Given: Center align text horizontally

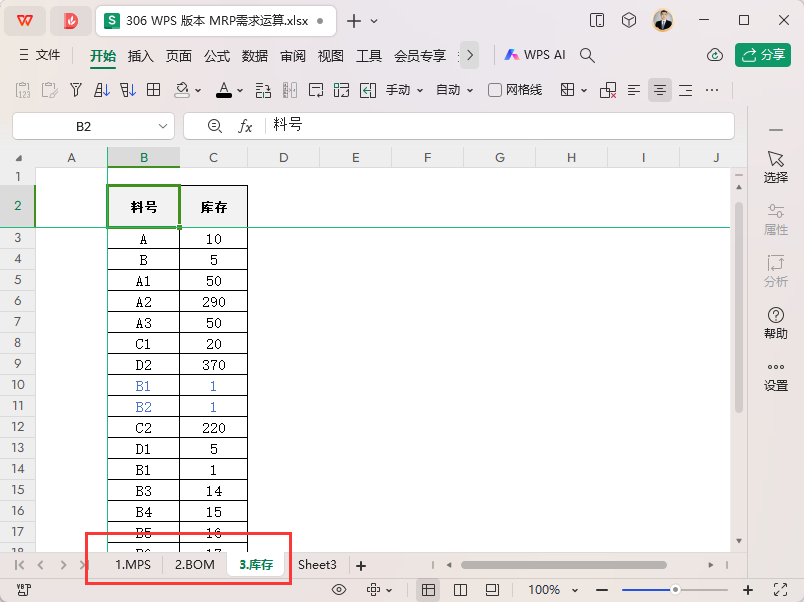Looking at the screenshot, I should 660,90.
